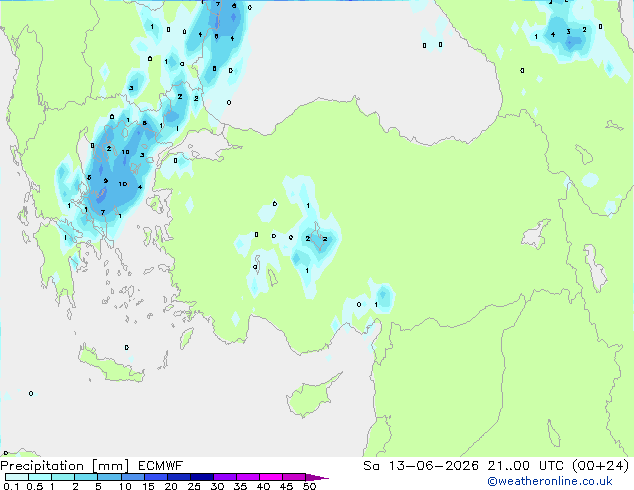The width and height of the screenshot is (634, 490).
Task: Select the 0.5 to 1 mm legend swatch
Action: (x=40, y=477)
